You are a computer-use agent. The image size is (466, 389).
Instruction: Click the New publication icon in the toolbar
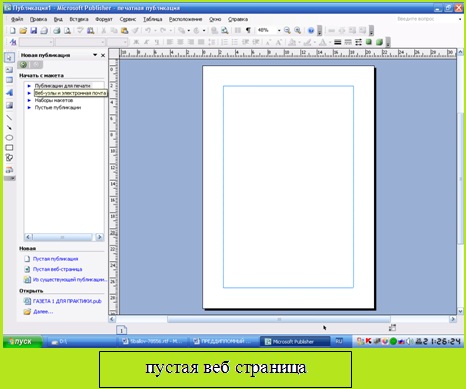[x=13, y=31]
